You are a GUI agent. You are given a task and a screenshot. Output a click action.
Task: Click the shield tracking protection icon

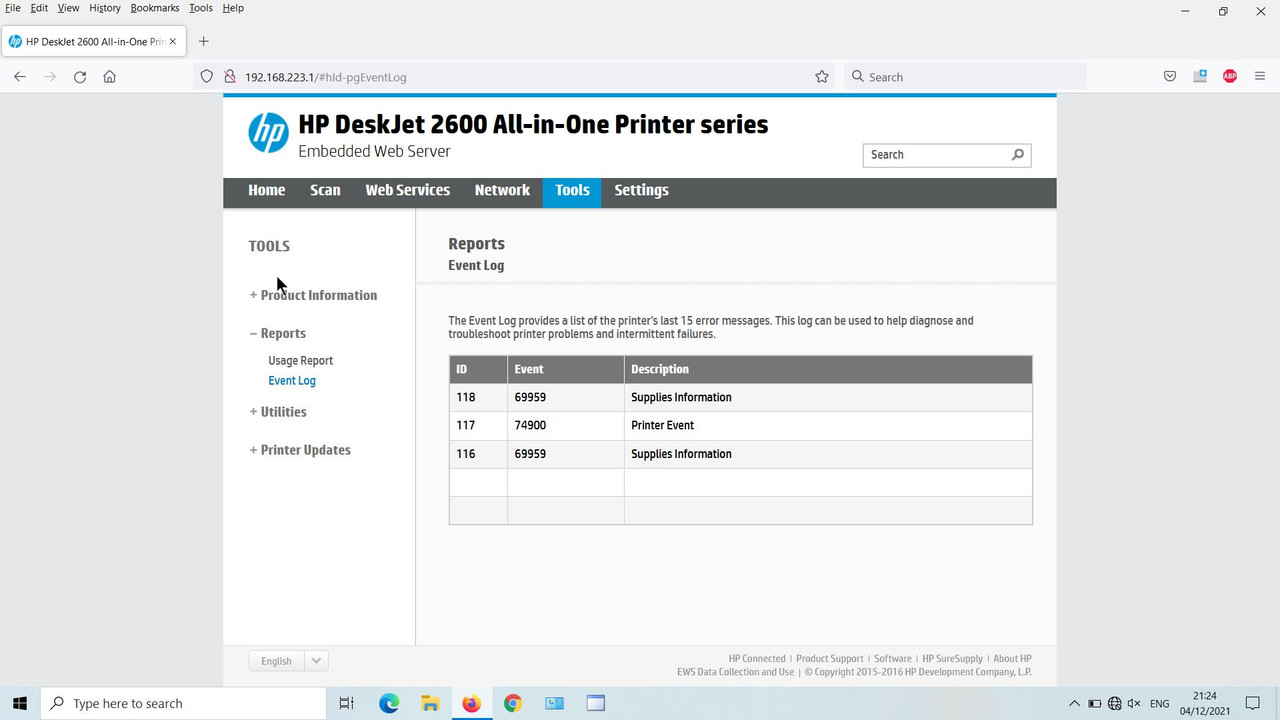[207, 77]
